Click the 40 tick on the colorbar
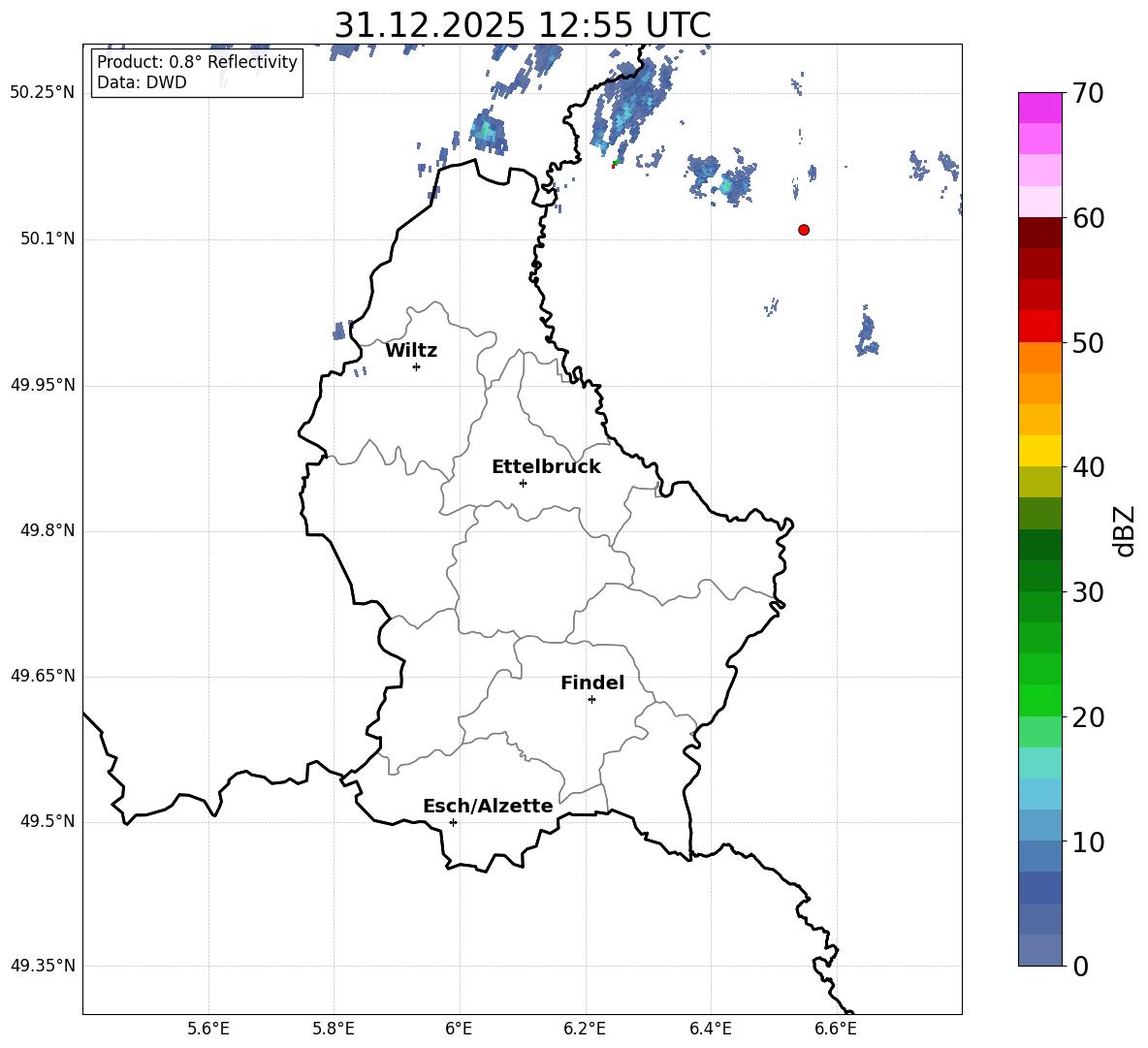Image resolution: width=1148 pixels, height=1048 pixels. (1088, 467)
